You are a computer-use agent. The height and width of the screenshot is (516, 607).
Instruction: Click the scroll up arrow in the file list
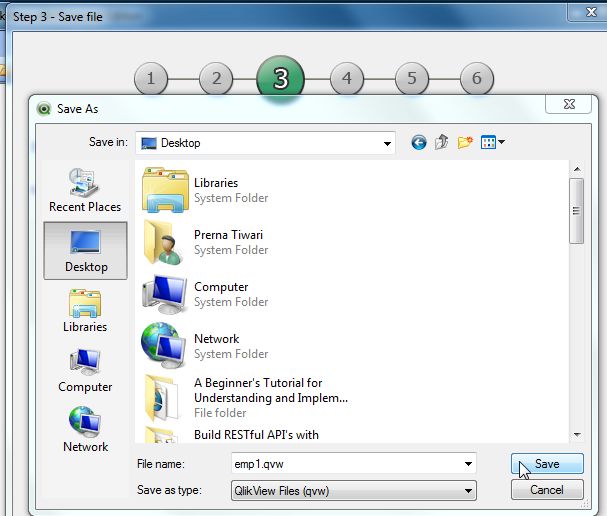pos(577,169)
